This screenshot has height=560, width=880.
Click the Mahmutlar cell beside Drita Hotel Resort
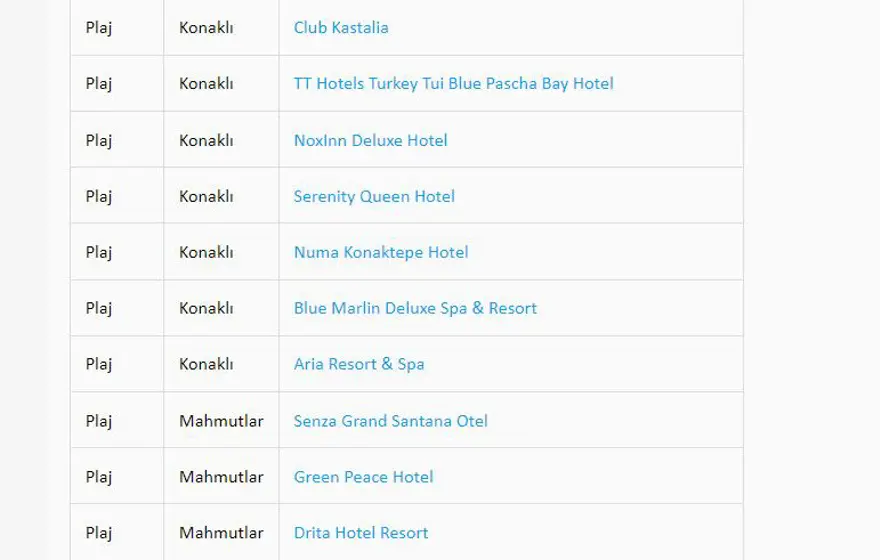coord(221,533)
